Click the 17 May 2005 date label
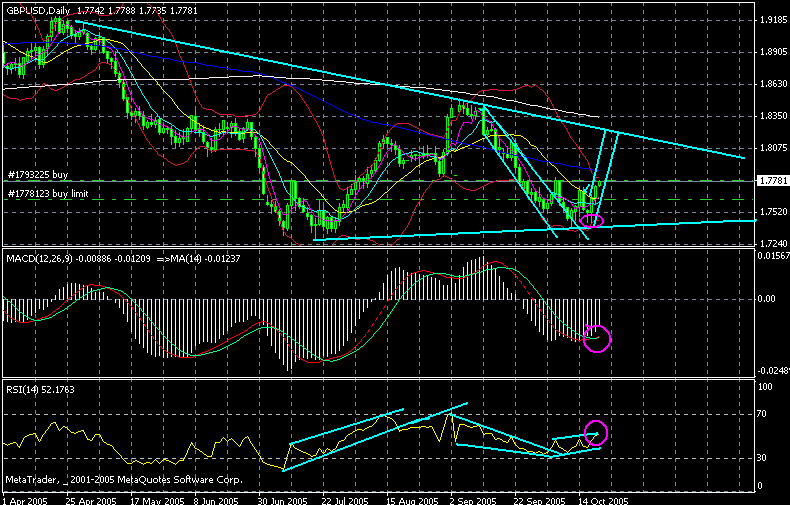Image resolution: width=790 pixels, height=505 pixels. [x=155, y=500]
